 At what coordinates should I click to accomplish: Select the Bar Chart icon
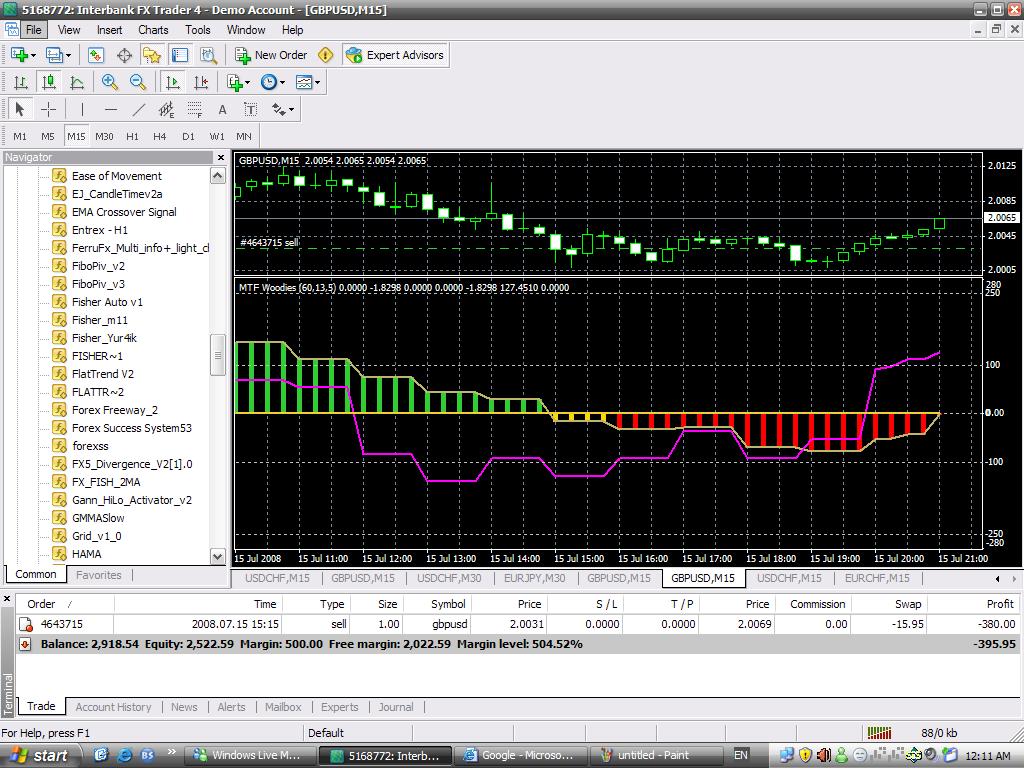coord(20,82)
